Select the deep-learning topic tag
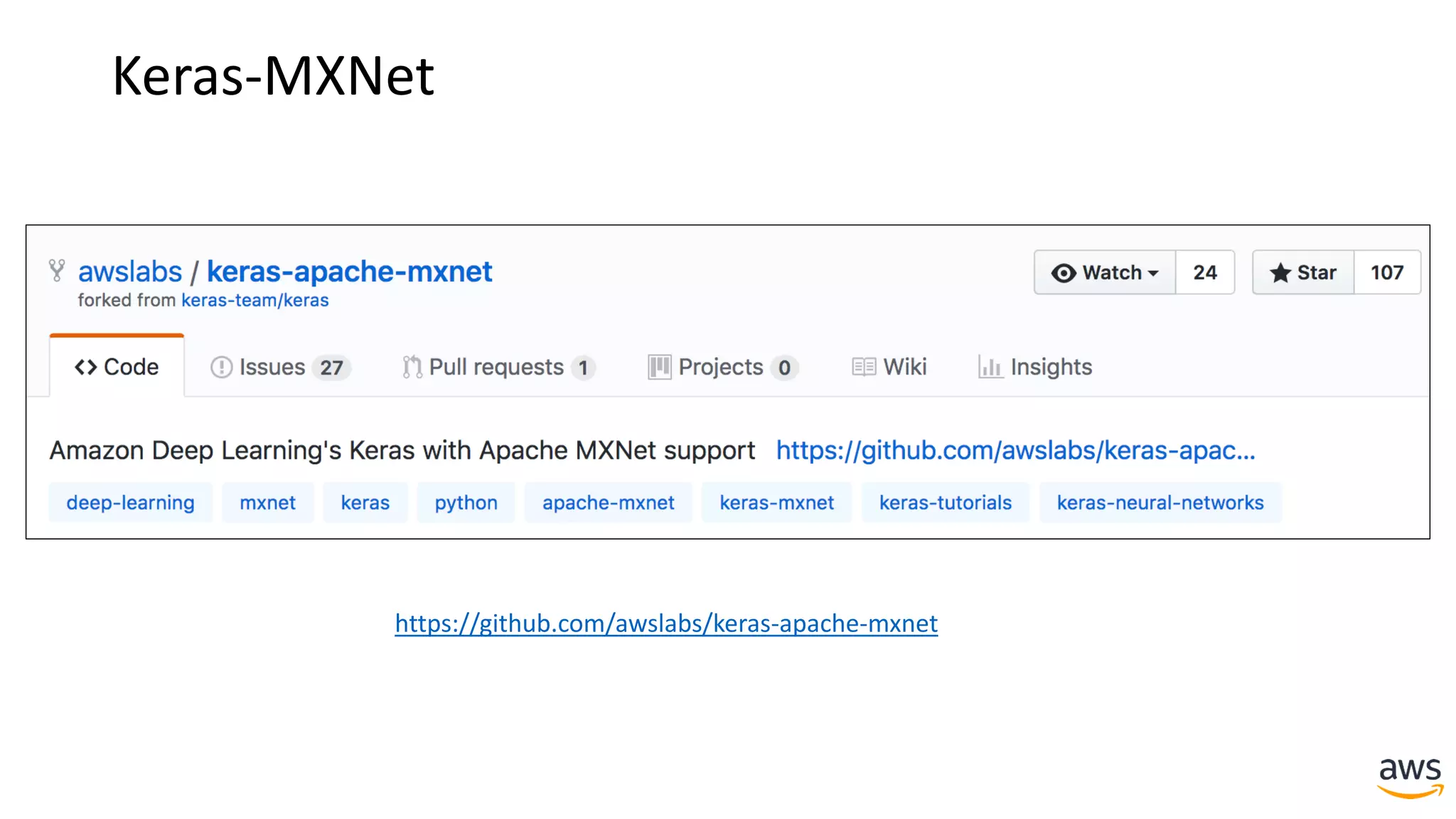Screen dimensions: 1456x819 click(x=131, y=503)
